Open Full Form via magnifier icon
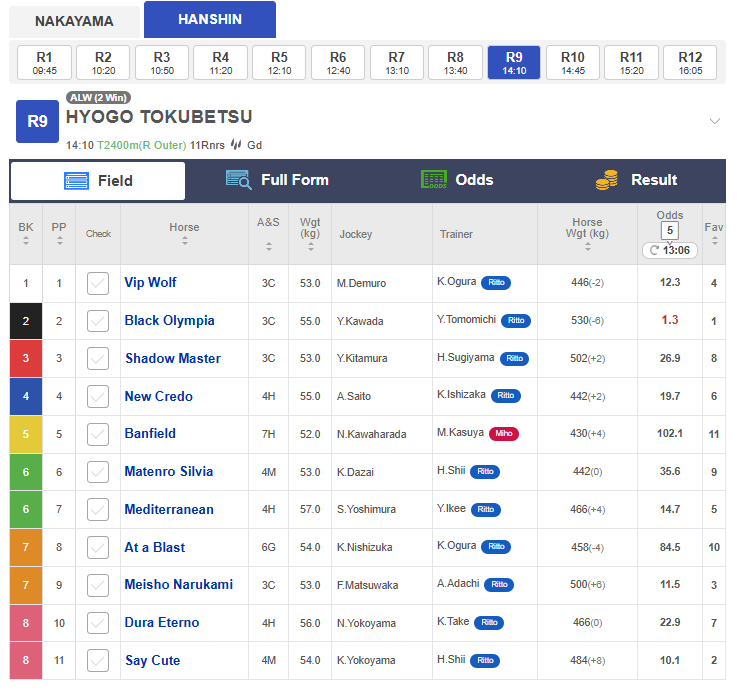Viewport: 737px width, 690px height. point(239,180)
